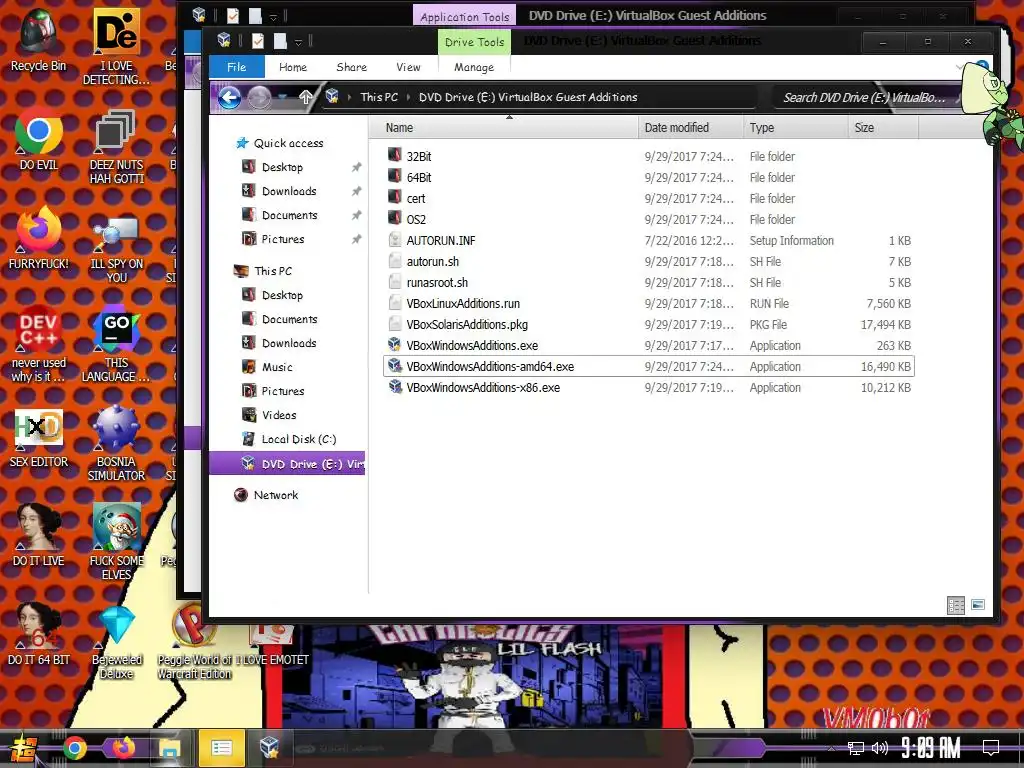The height and width of the screenshot is (768, 1024).
Task: Select Quick access in the navigation pane
Action: click(288, 143)
